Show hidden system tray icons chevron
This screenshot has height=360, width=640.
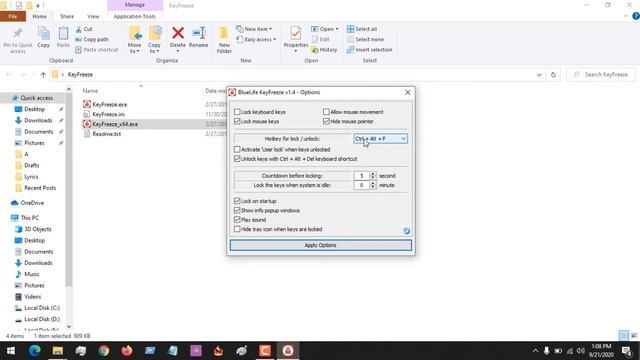(x=535, y=351)
